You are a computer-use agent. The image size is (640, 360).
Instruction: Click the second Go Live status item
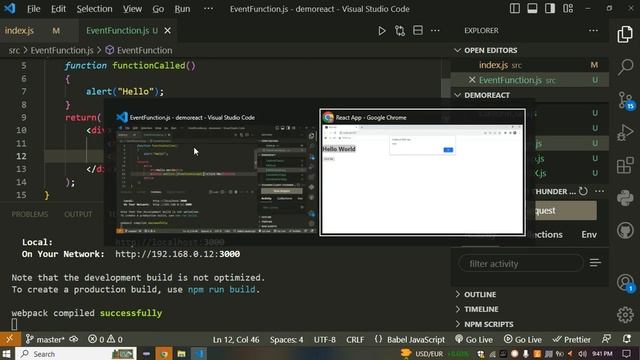(522, 340)
